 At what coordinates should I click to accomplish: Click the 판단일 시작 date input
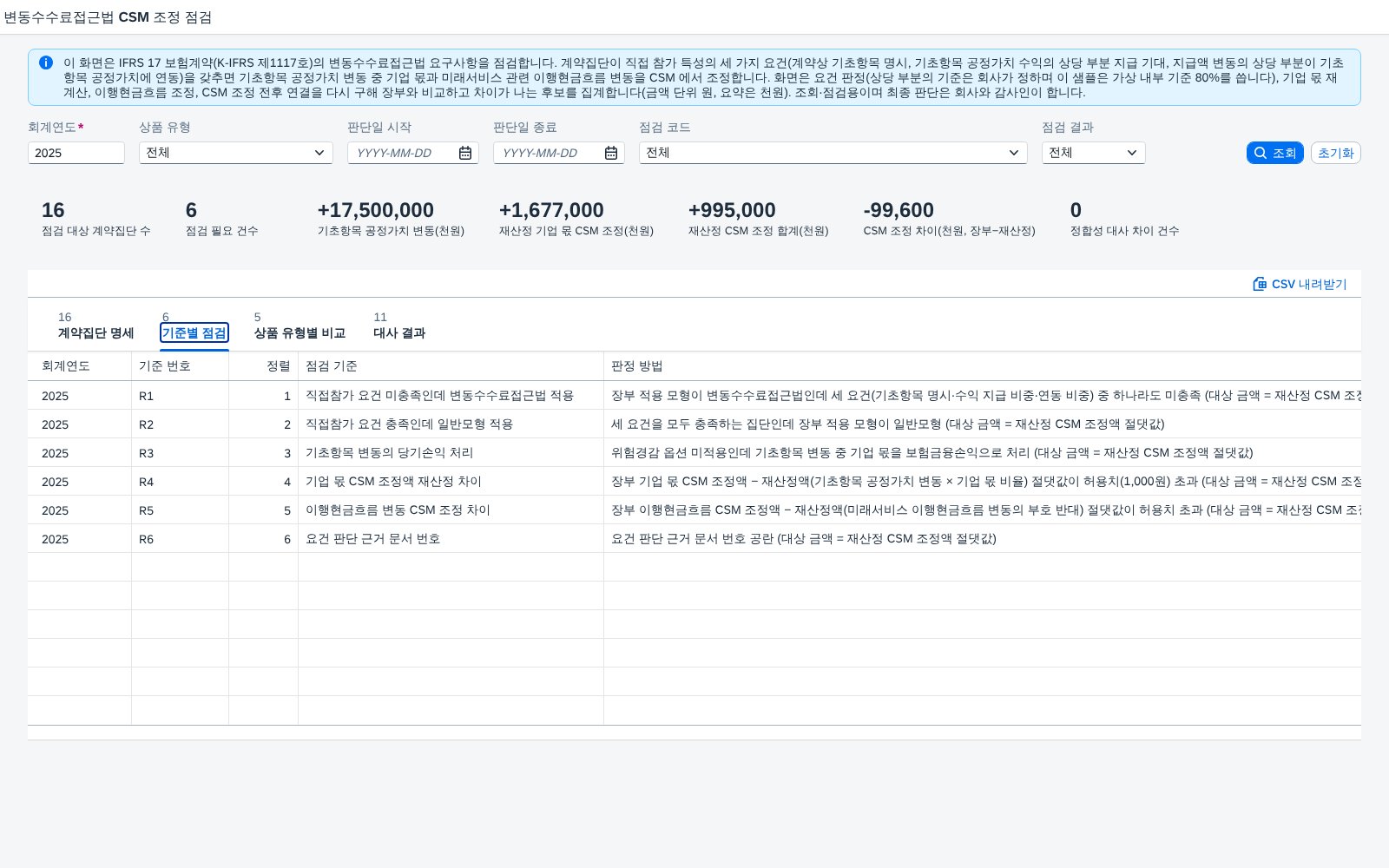pyautogui.click(x=403, y=153)
